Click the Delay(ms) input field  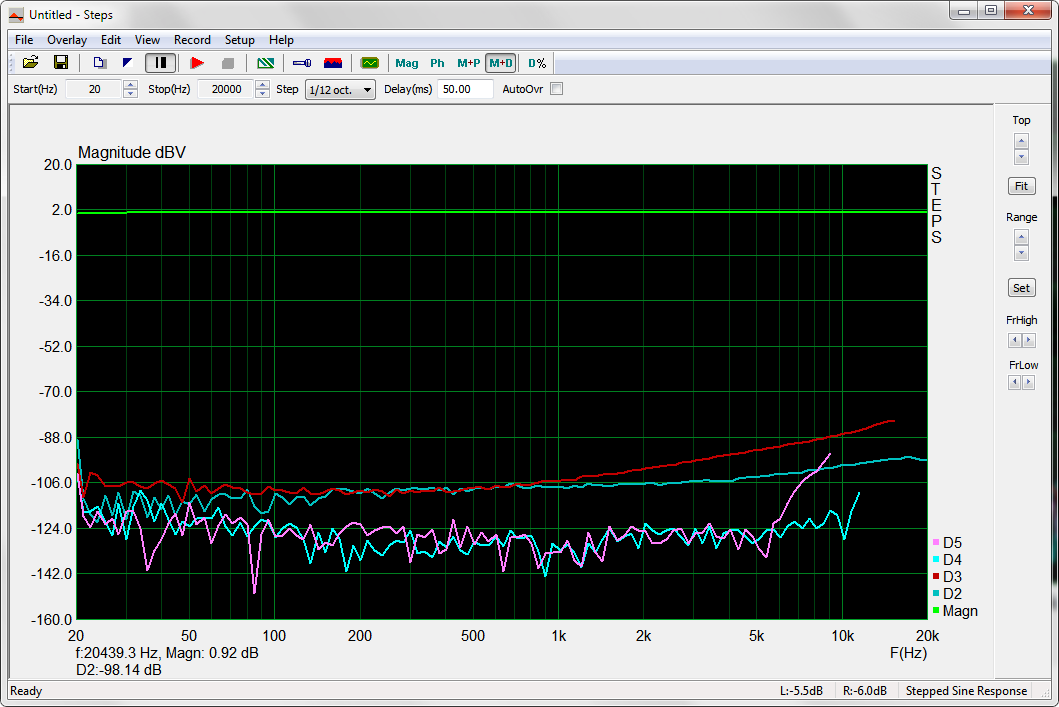click(465, 89)
